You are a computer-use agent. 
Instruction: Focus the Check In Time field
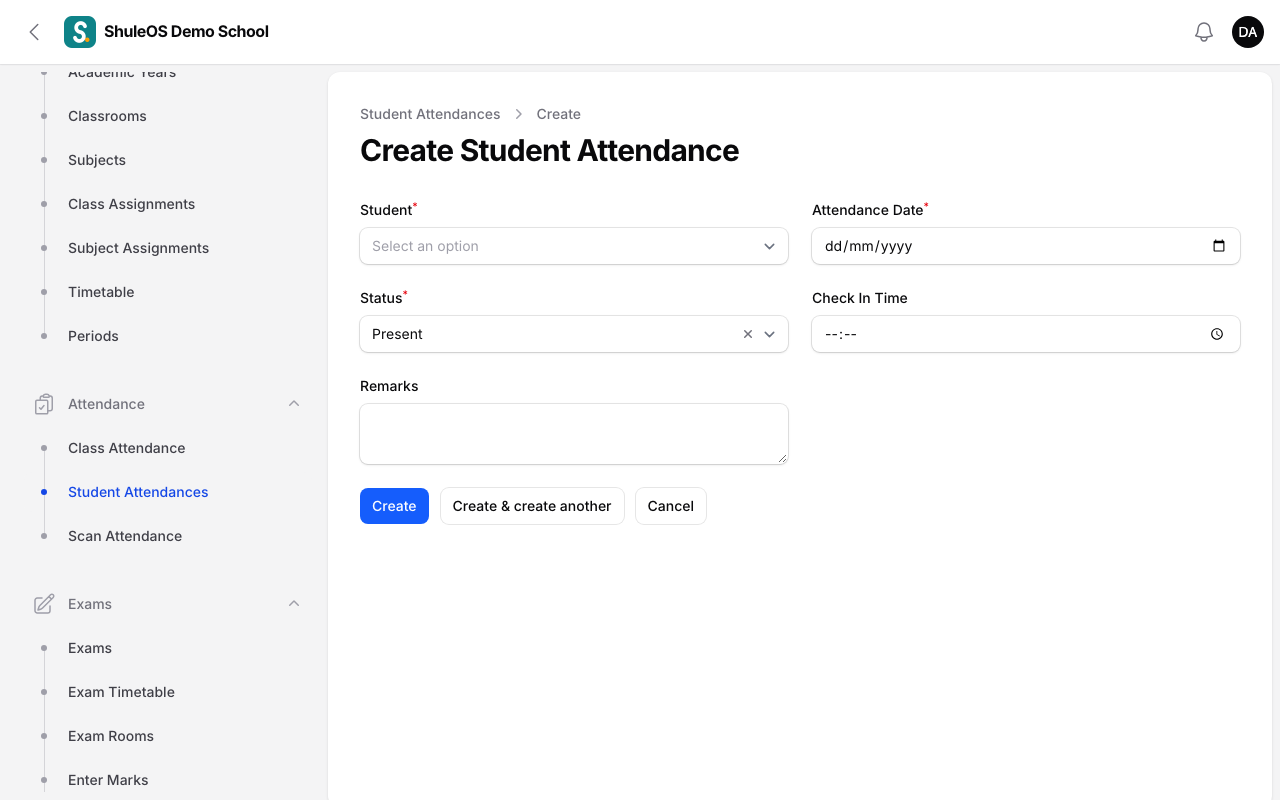[x=1026, y=334]
